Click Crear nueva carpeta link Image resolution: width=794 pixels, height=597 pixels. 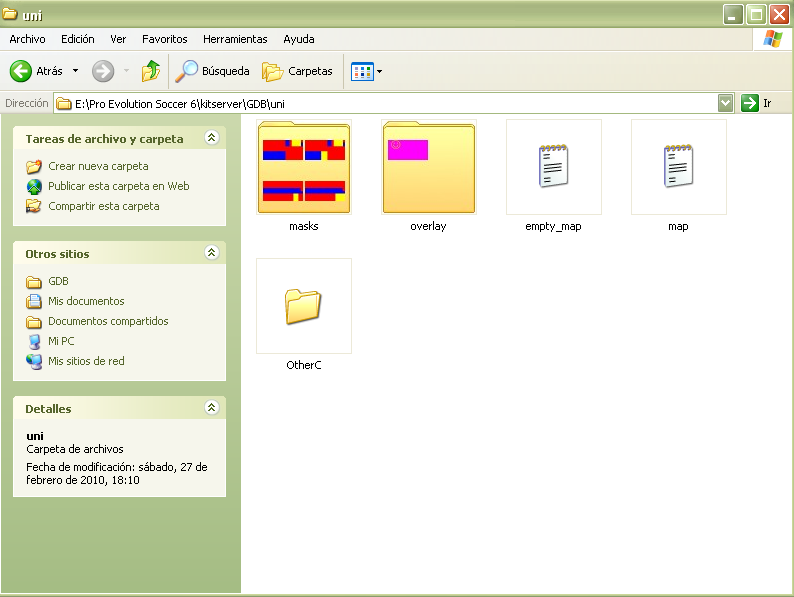98,166
